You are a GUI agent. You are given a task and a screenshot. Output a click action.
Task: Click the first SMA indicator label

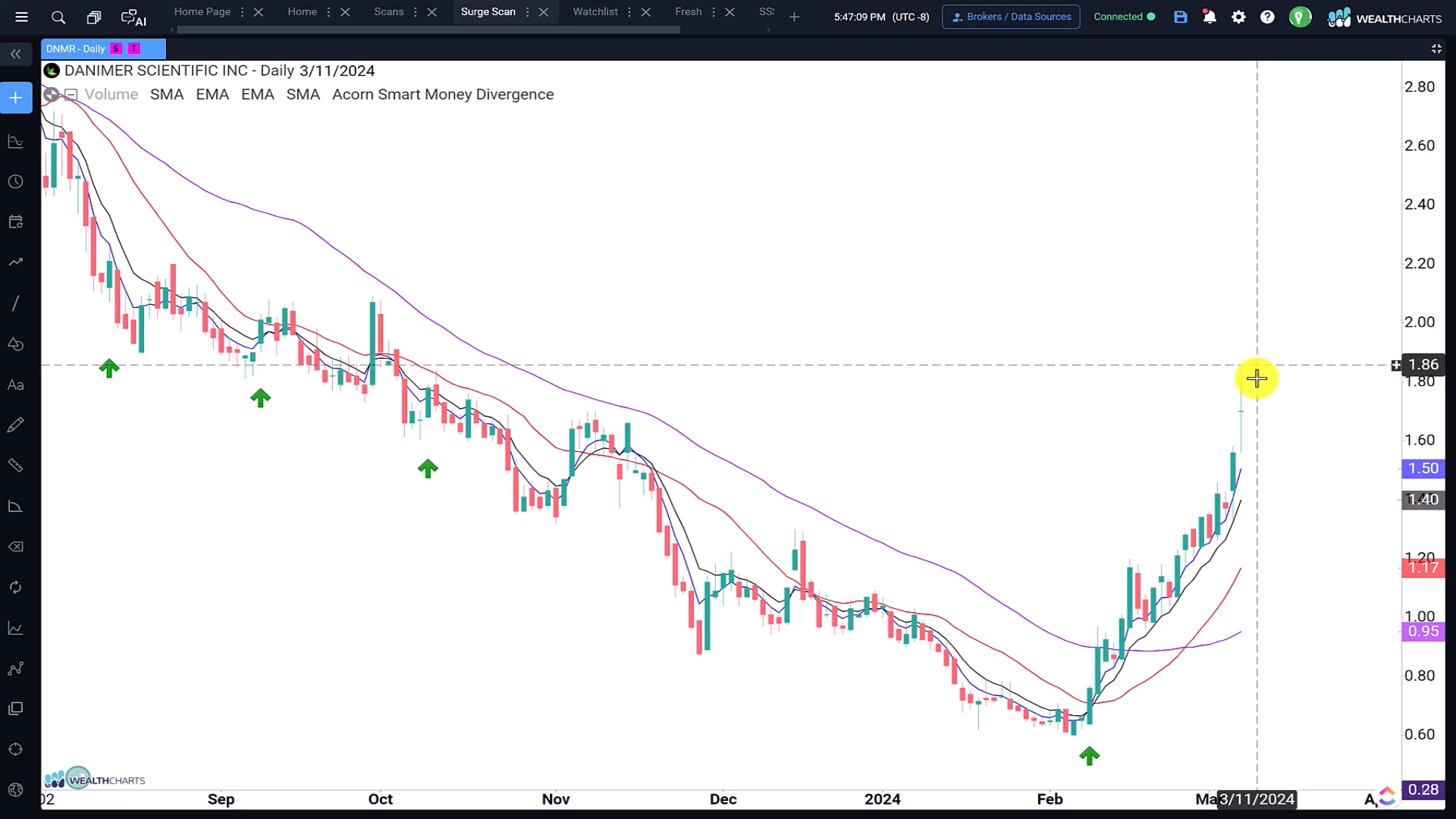pyautogui.click(x=167, y=95)
